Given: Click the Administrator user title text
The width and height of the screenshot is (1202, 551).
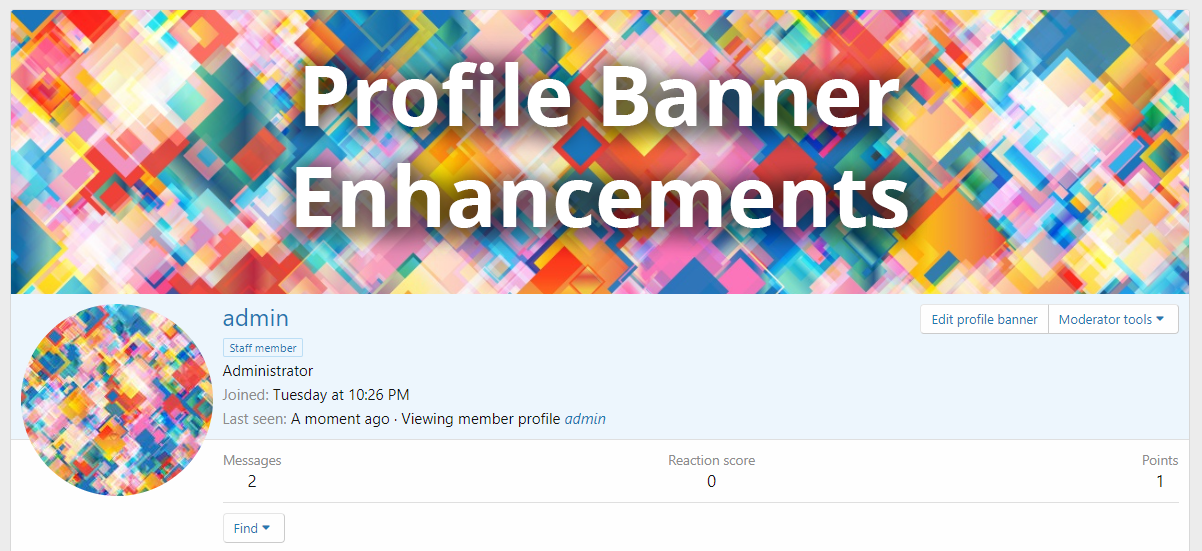Looking at the screenshot, I should [x=267, y=371].
